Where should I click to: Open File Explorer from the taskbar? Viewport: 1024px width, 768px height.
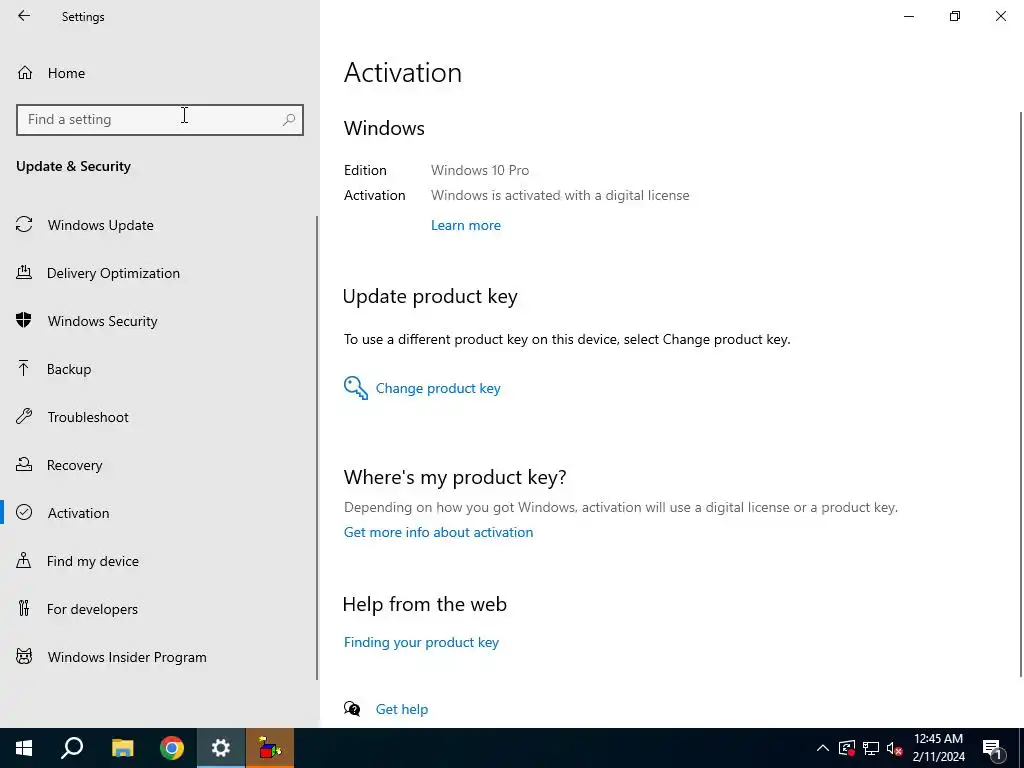122,748
